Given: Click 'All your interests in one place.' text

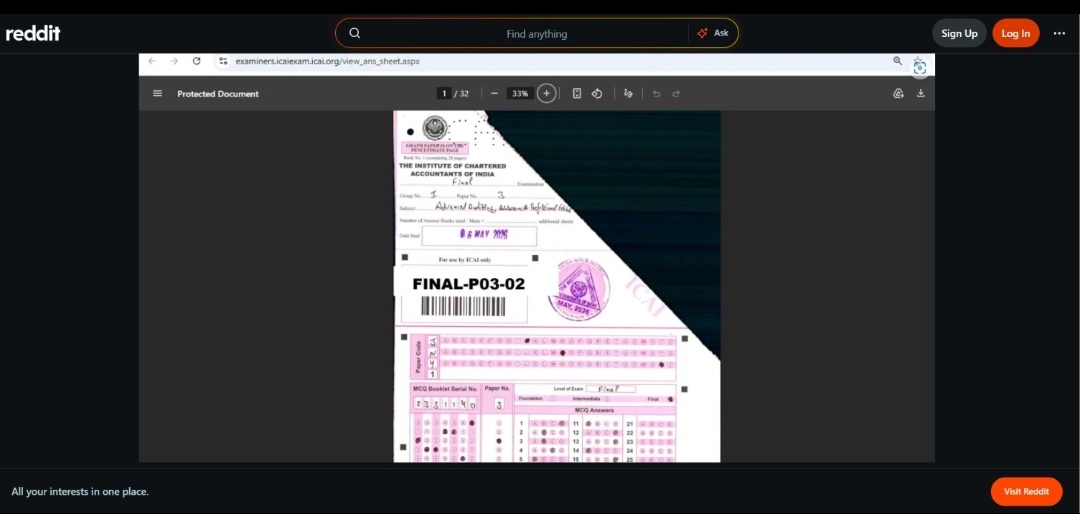Looking at the screenshot, I should coord(80,491).
